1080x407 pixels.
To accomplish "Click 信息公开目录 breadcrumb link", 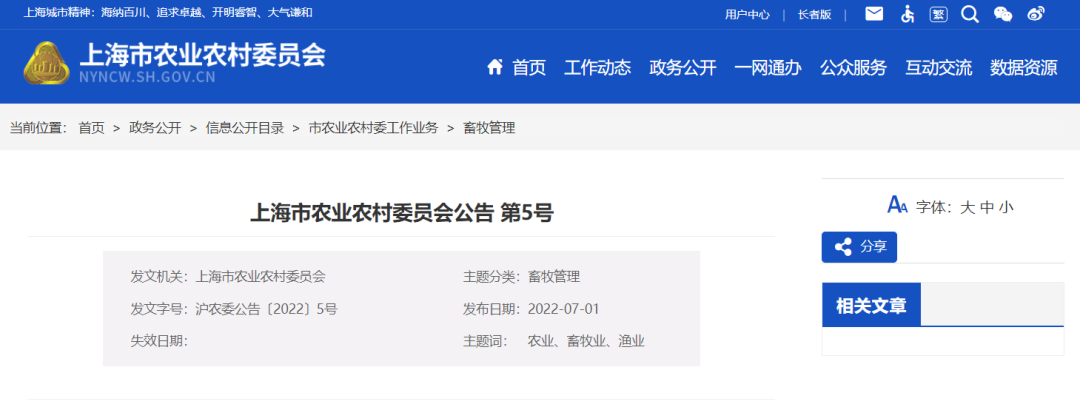I will [x=245, y=127].
